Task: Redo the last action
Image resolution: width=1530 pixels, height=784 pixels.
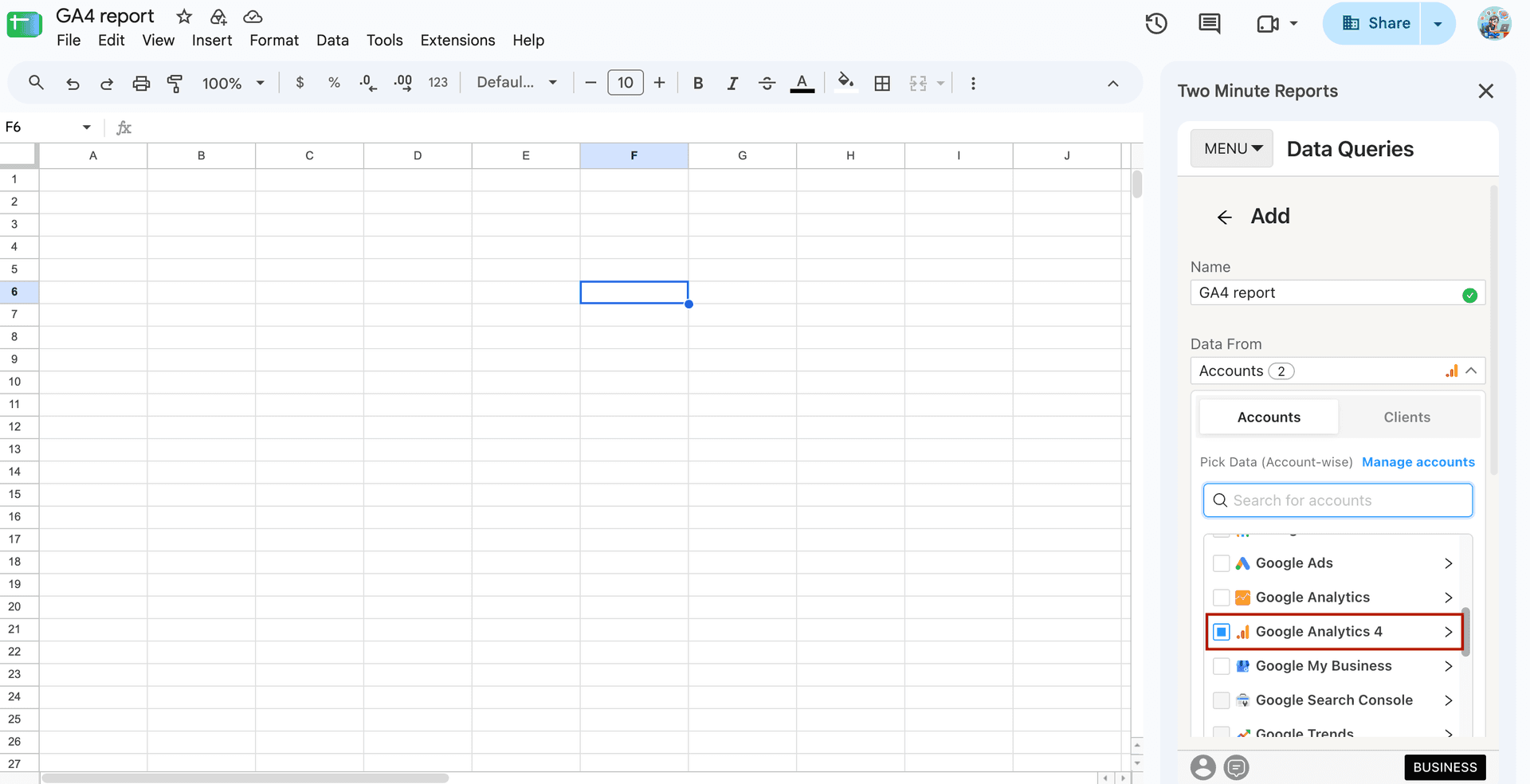Action: (x=106, y=83)
